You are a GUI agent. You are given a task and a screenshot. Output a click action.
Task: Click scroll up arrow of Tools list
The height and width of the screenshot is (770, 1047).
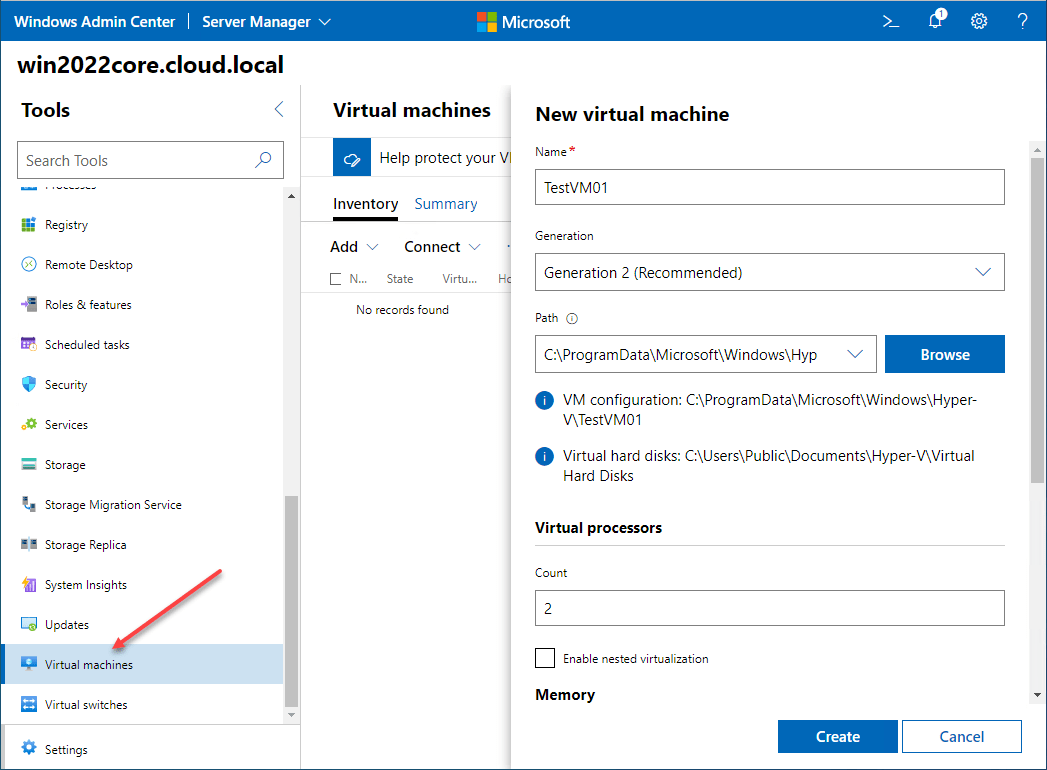[x=291, y=196]
